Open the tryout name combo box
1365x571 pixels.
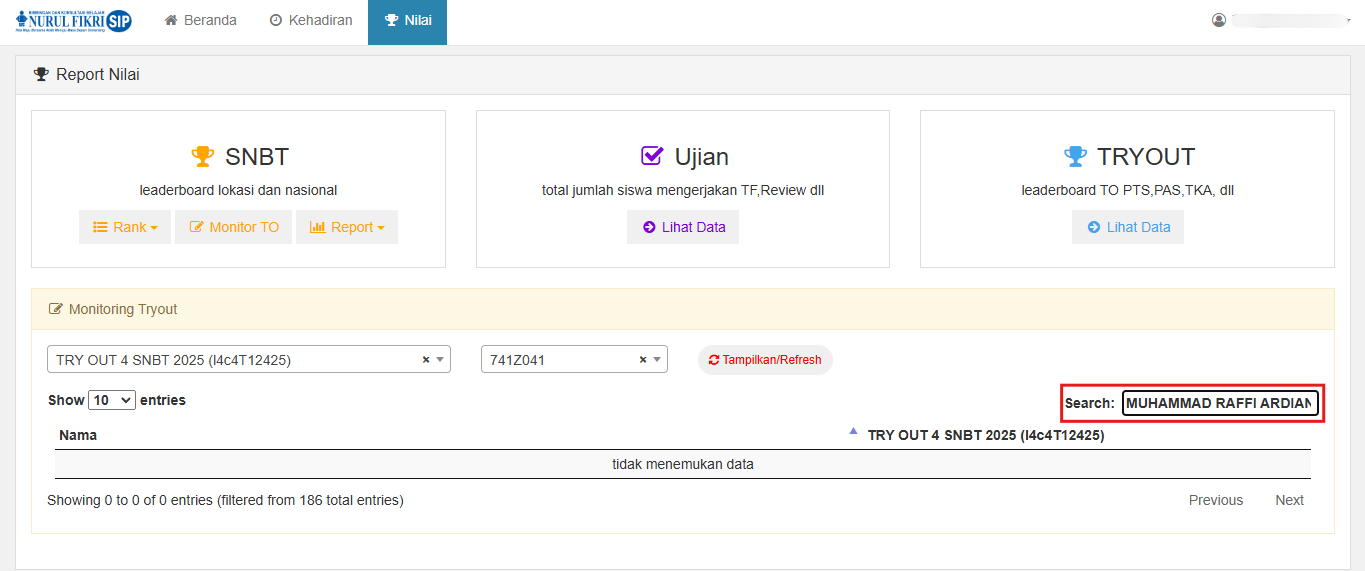pos(235,360)
